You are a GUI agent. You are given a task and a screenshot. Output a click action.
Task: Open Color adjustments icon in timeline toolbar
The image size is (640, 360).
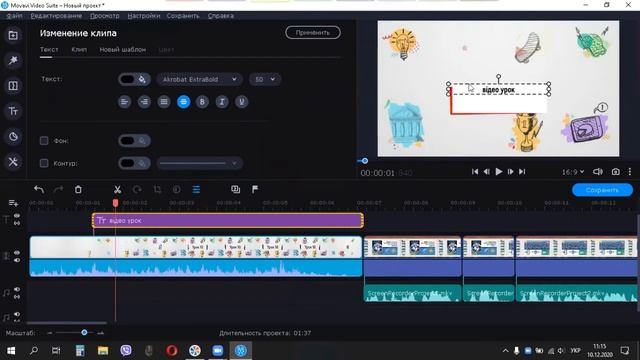(176, 189)
